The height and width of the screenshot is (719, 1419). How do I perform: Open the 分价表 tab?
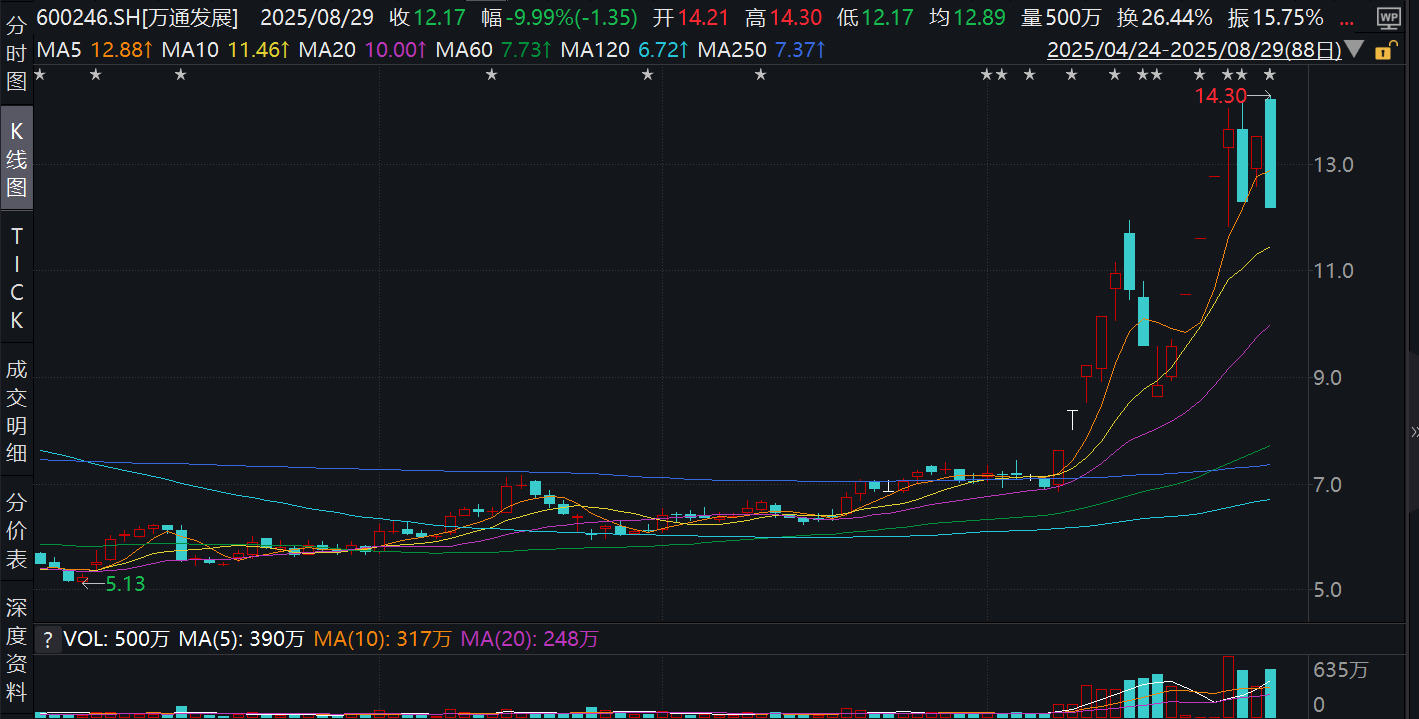pos(16,529)
